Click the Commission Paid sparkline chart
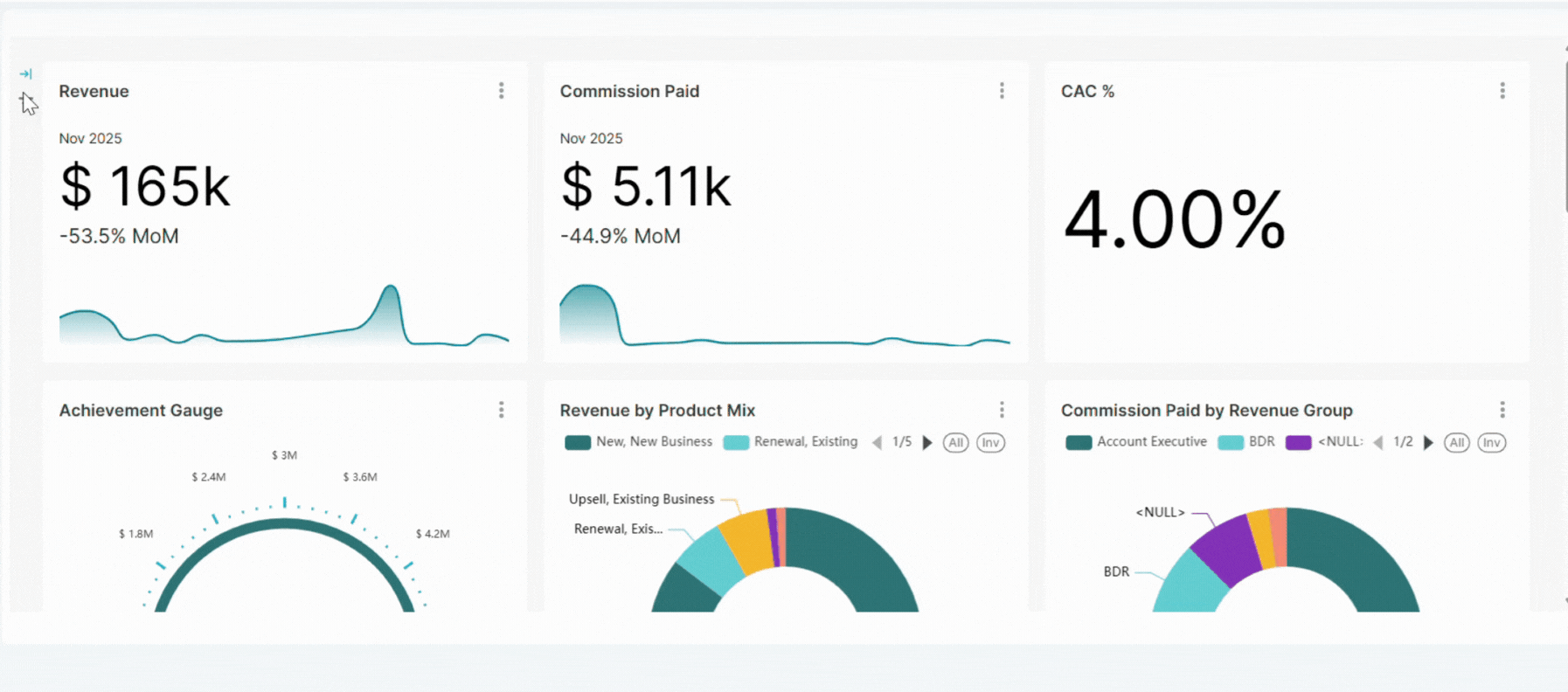Screen dimensions: 1568x692 (785, 315)
